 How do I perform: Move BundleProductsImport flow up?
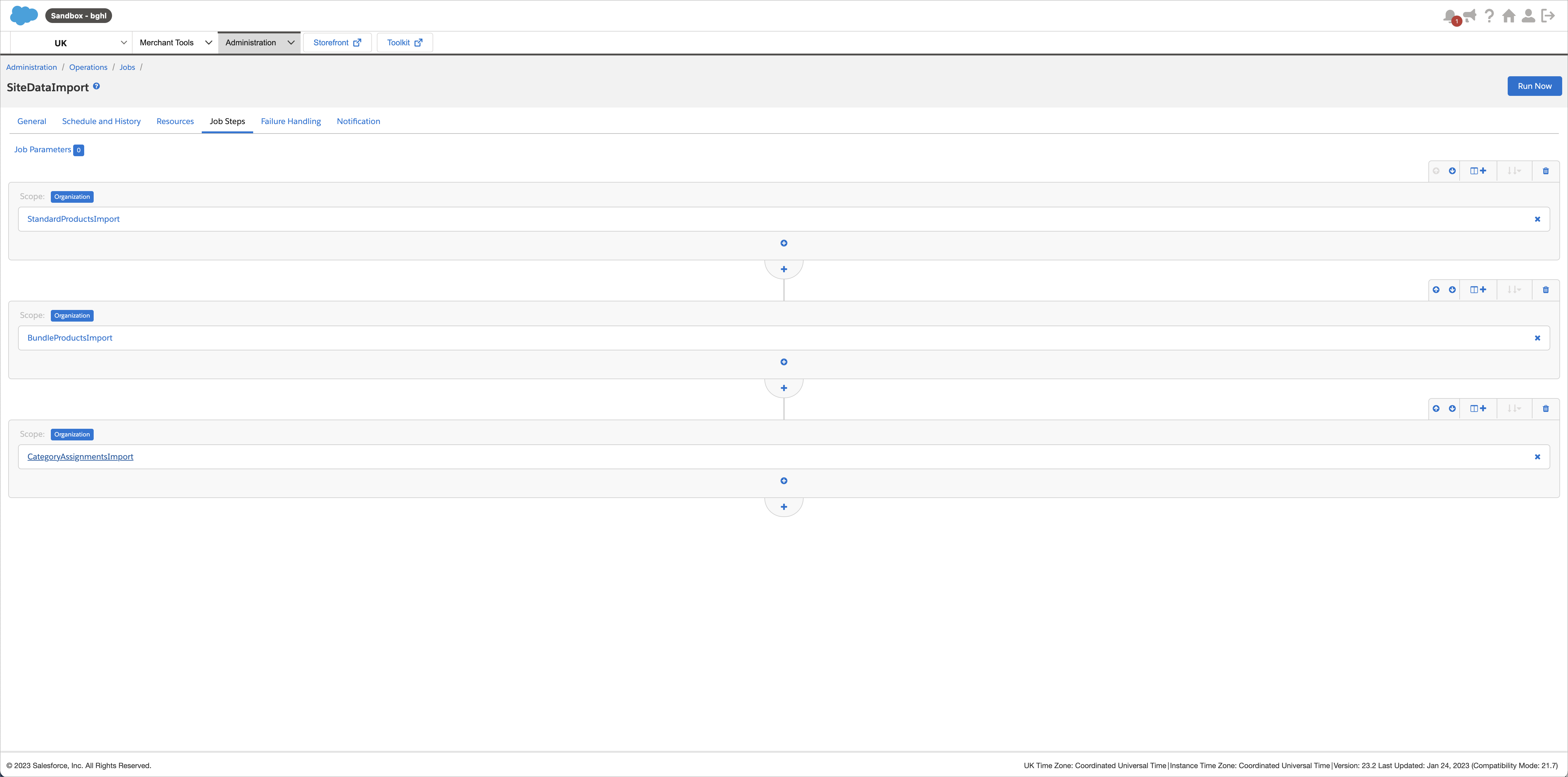click(1436, 290)
